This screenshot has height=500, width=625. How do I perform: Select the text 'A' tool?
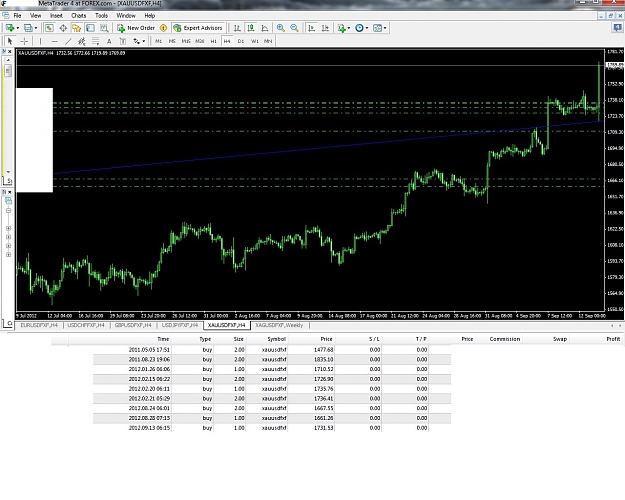(109, 41)
